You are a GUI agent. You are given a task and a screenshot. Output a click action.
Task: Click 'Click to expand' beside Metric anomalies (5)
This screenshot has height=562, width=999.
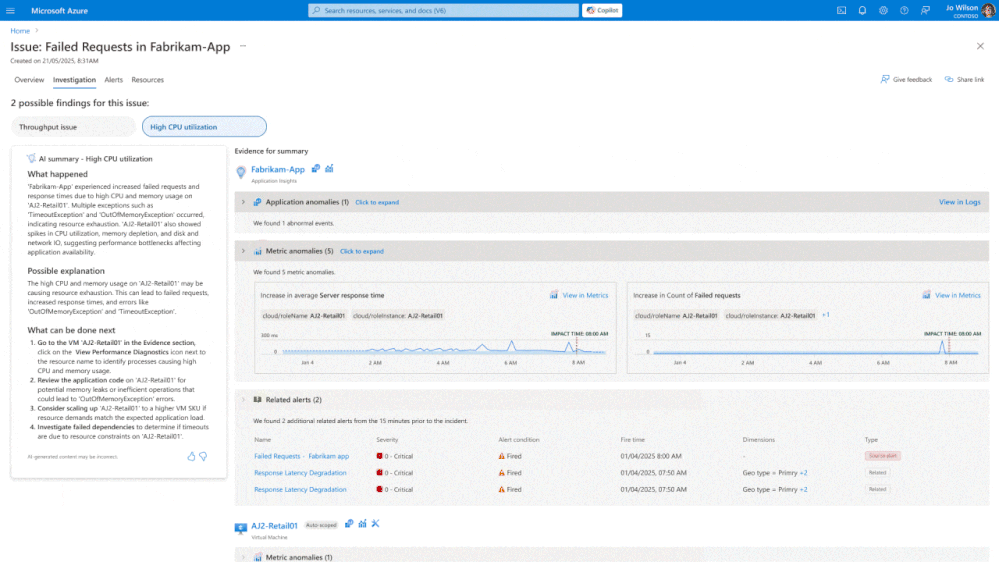(362, 251)
